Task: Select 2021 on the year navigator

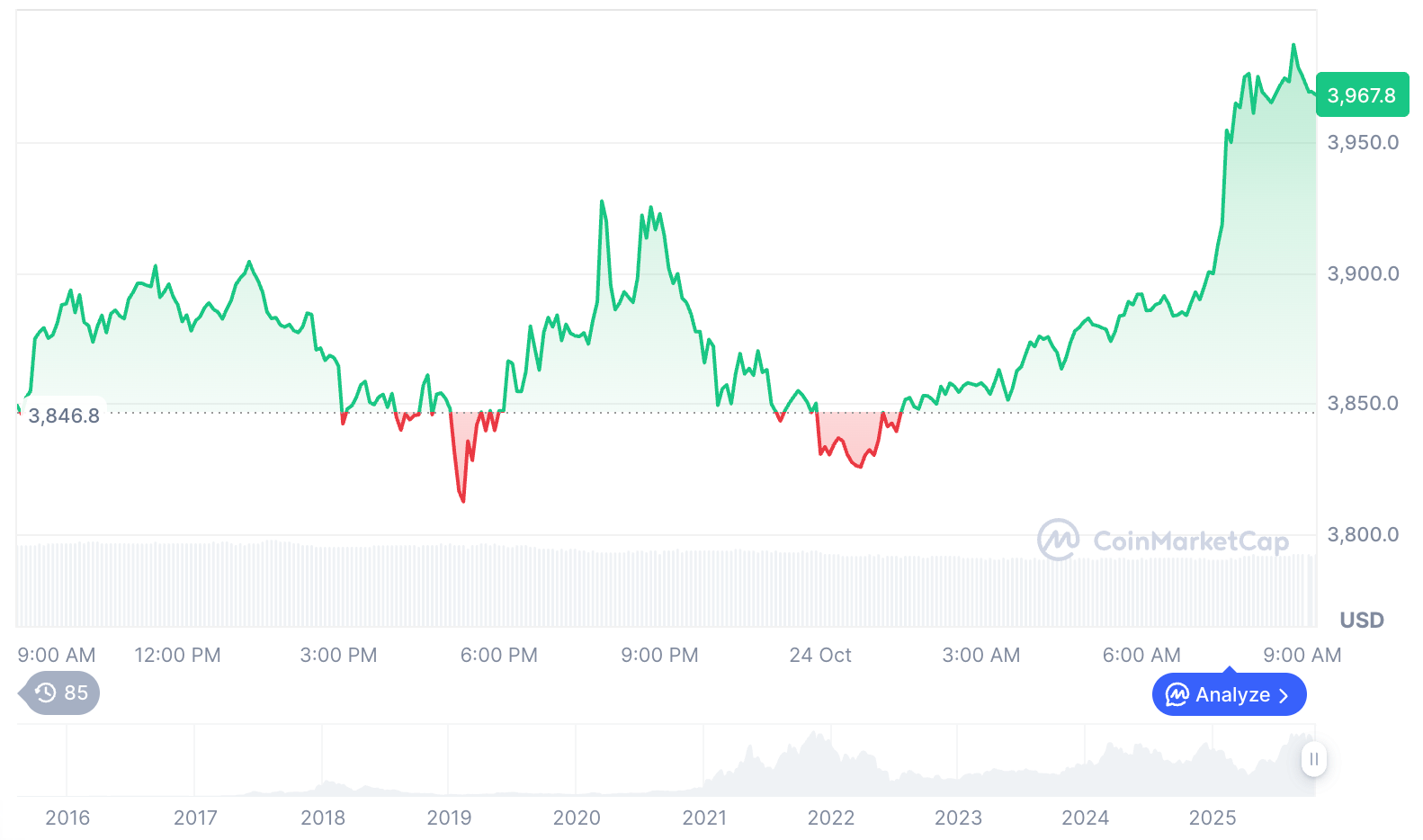Action: tap(704, 818)
